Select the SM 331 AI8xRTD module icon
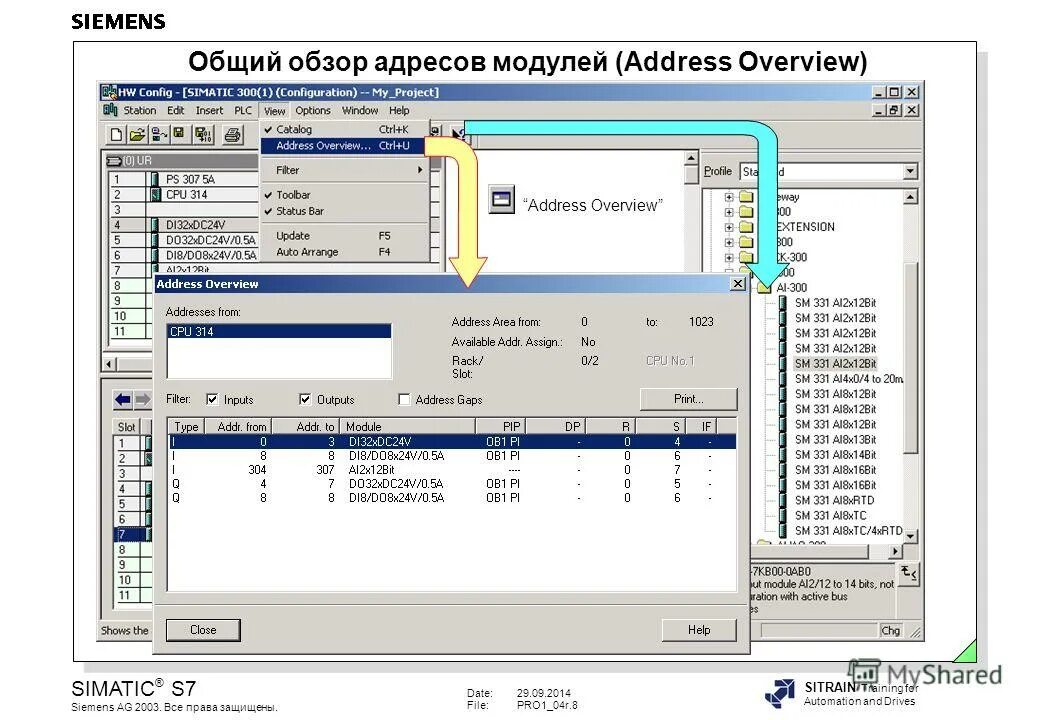 (x=835, y=498)
